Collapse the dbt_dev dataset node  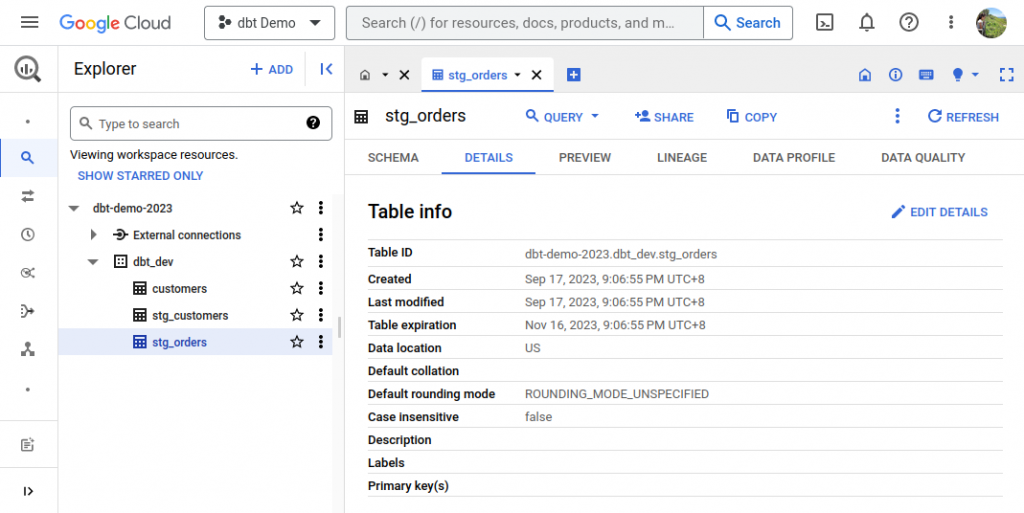coord(93,262)
